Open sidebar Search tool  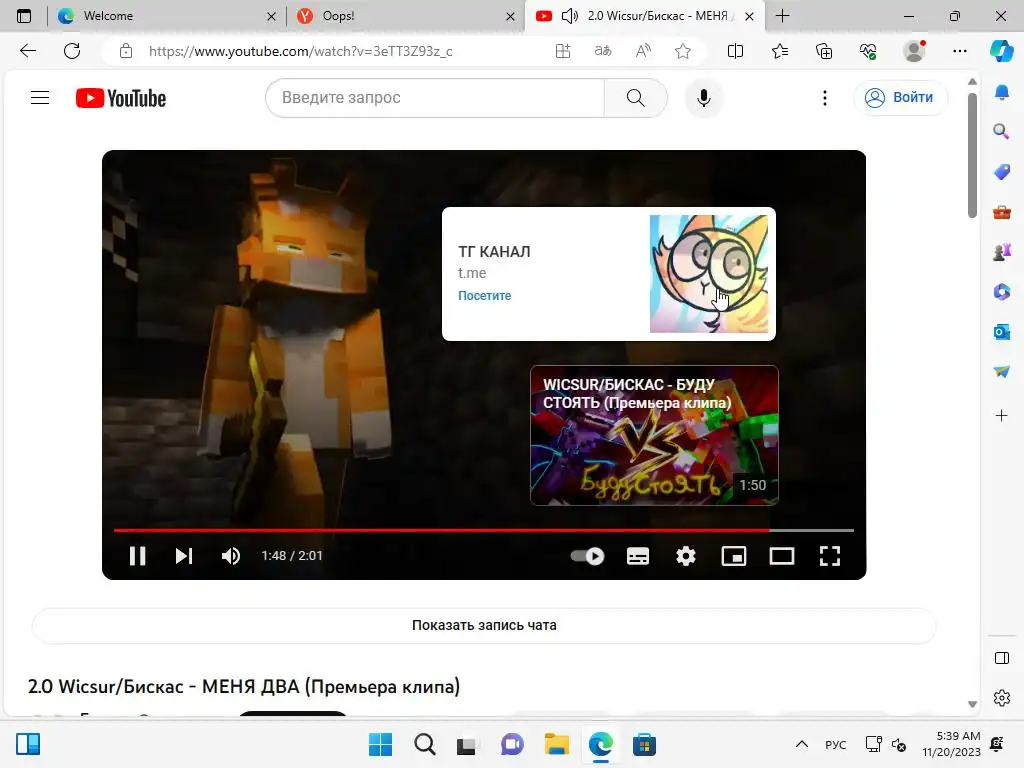point(1002,132)
